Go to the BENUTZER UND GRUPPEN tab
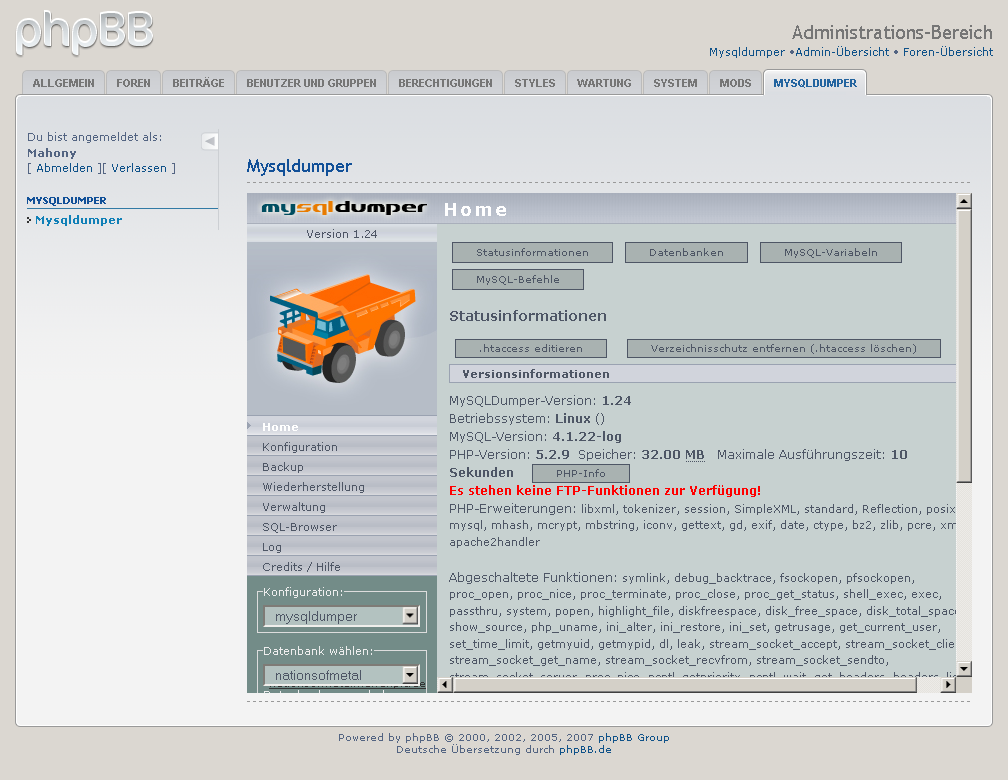The width and height of the screenshot is (1008, 780). 311,83
